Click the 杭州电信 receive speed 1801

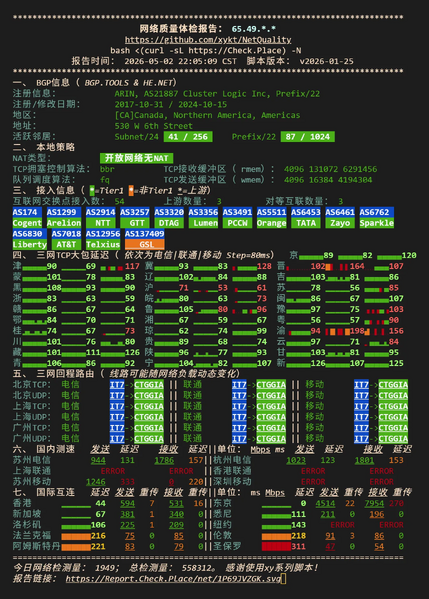pyautogui.click(x=364, y=460)
